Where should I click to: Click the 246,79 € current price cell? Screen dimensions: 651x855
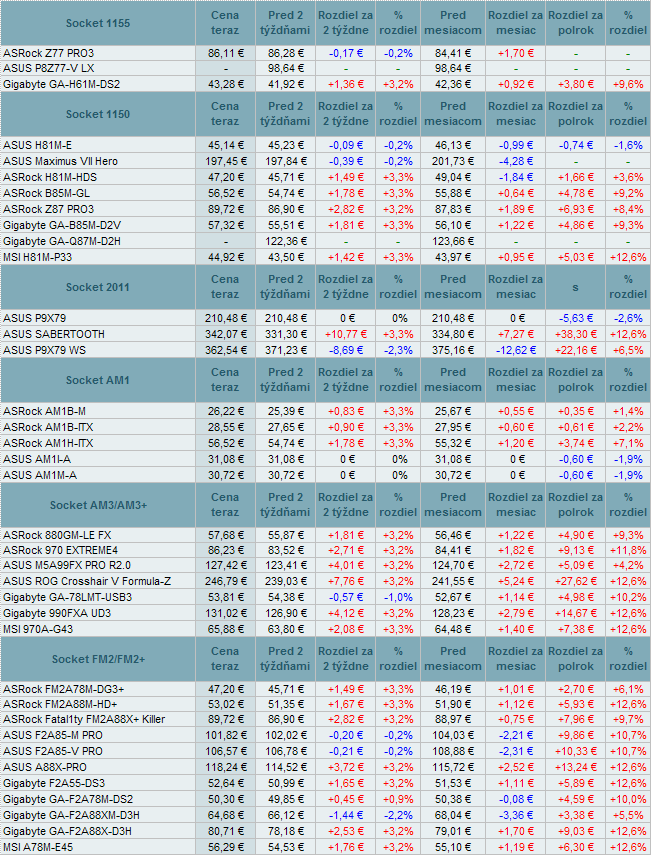click(x=225, y=581)
